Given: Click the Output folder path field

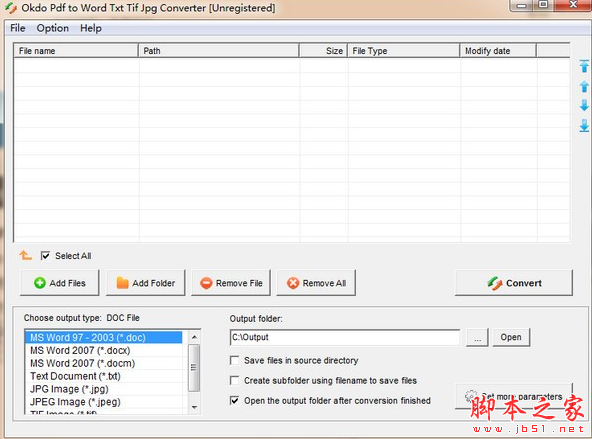Looking at the screenshot, I should click(345, 337).
